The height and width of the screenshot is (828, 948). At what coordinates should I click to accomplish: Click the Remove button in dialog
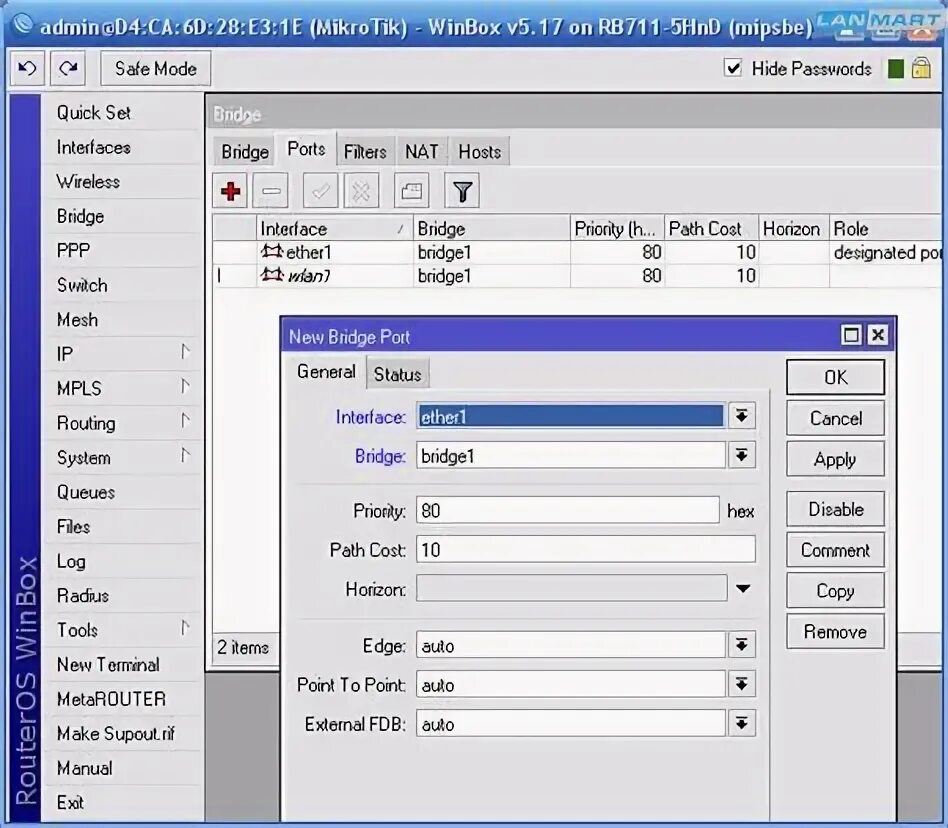(x=835, y=632)
